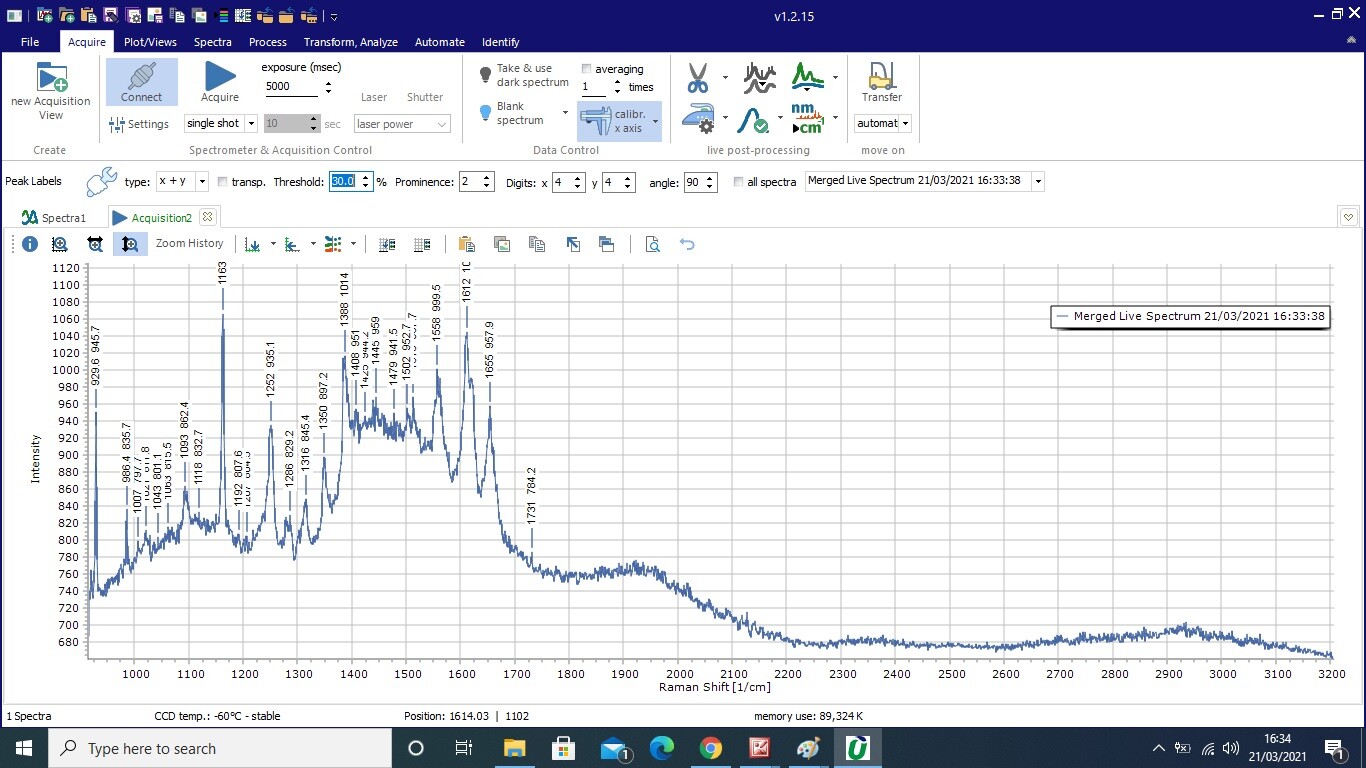The height and width of the screenshot is (768, 1366).
Task: Click Take & use dark spectrum
Action: 523,76
